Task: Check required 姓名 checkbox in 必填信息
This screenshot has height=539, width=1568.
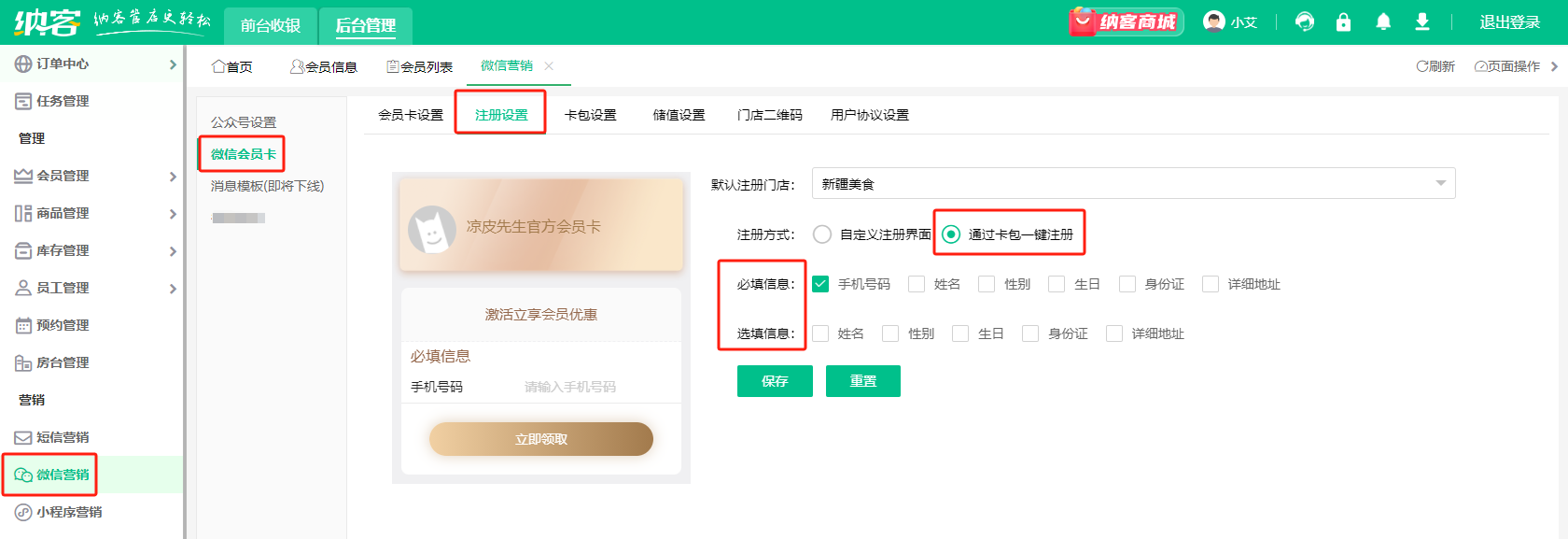Action: click(917, 284)
